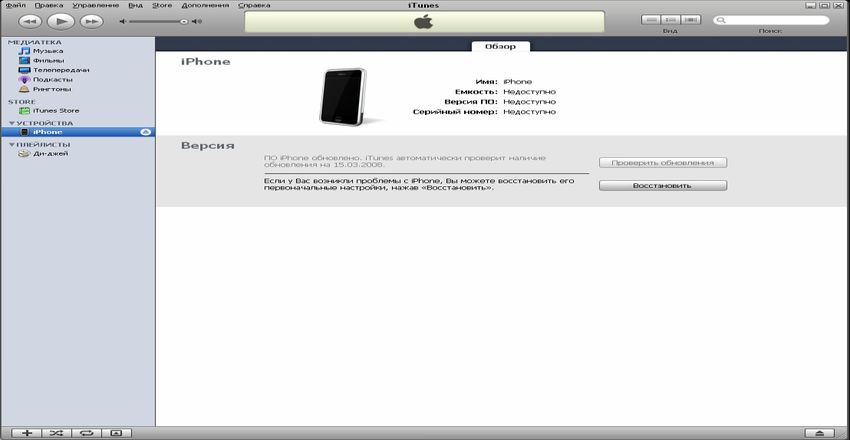
Task: Open the Вид menu
Action: [x=136, y=5]
